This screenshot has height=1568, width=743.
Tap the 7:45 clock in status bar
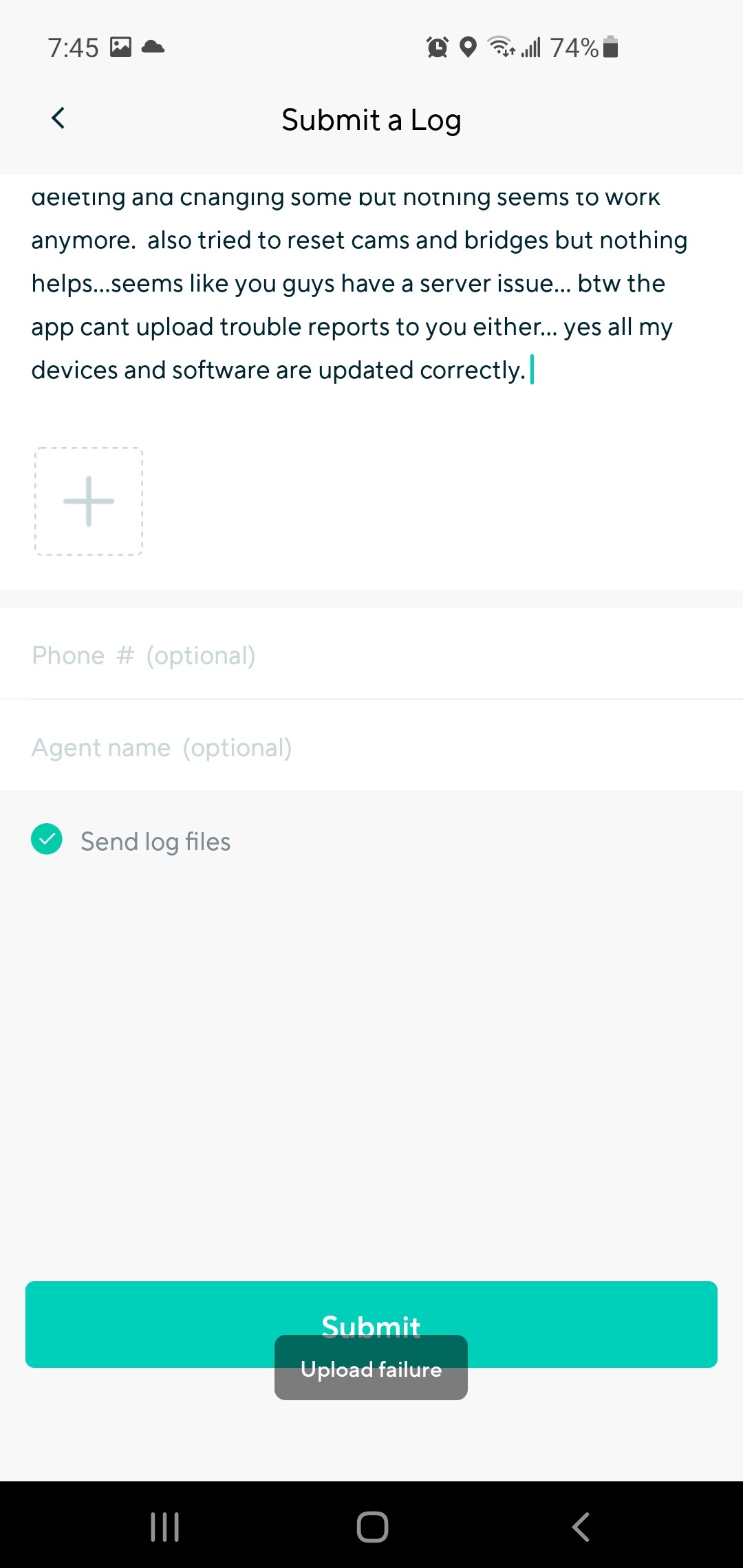click(73, 47)
